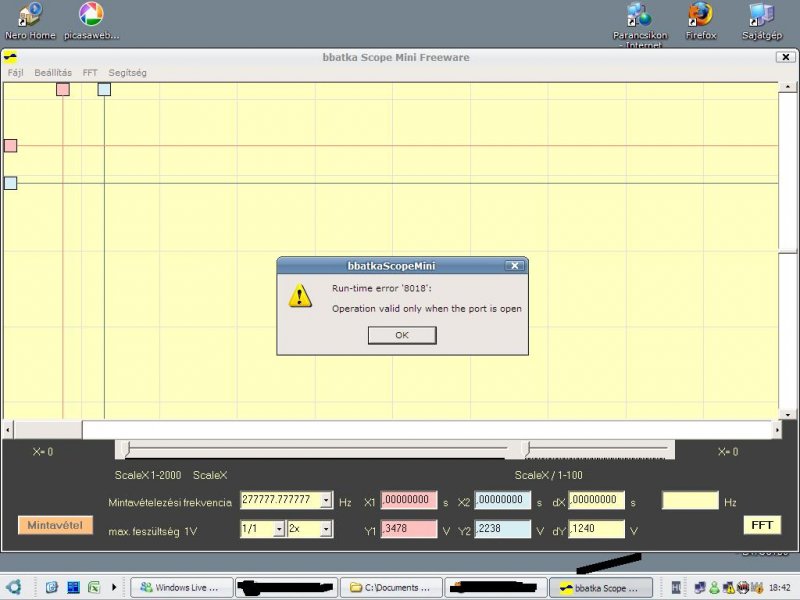This screenshot has width=800, height=600.
Task: Click the 'Operation valid only when the port is open' message
Action: [x=427, y=309]
